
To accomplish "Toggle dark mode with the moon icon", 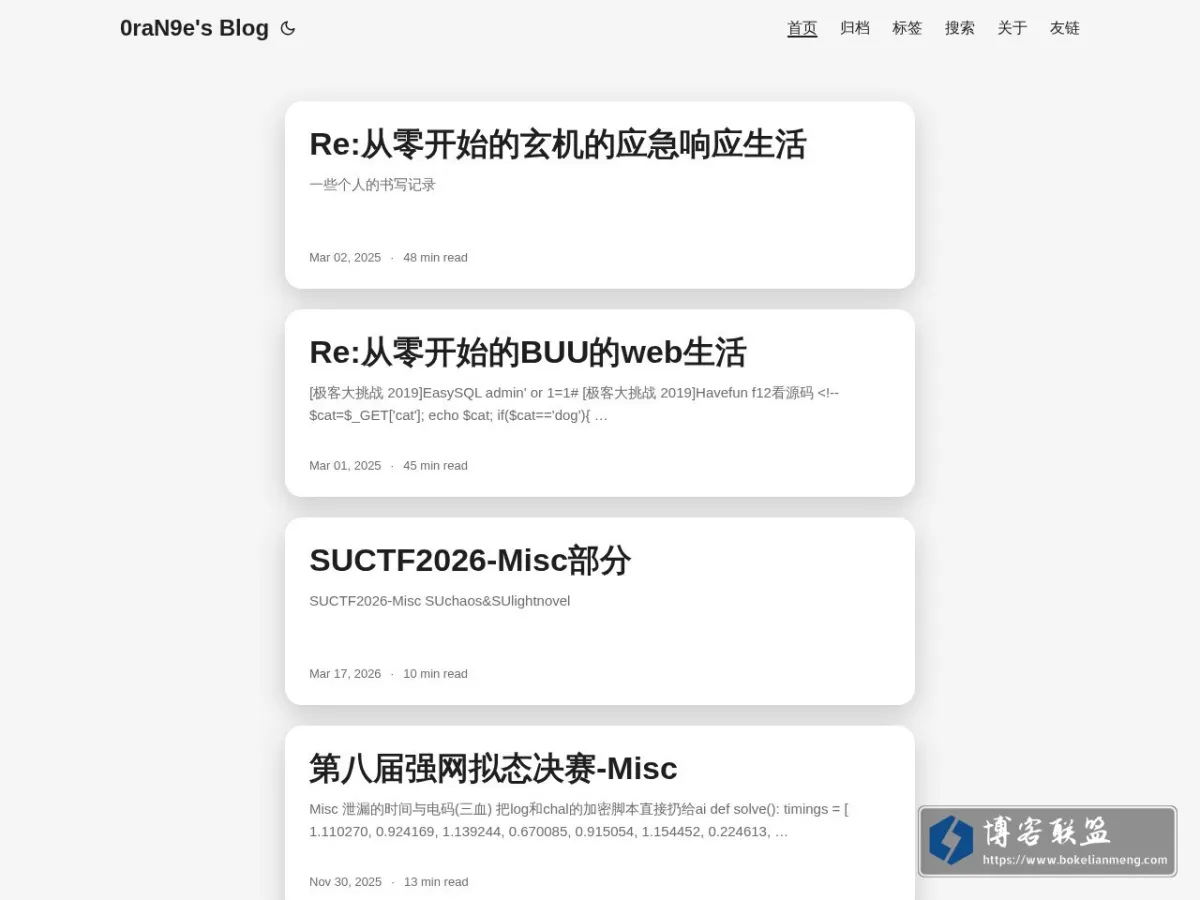I will point(288,28).
